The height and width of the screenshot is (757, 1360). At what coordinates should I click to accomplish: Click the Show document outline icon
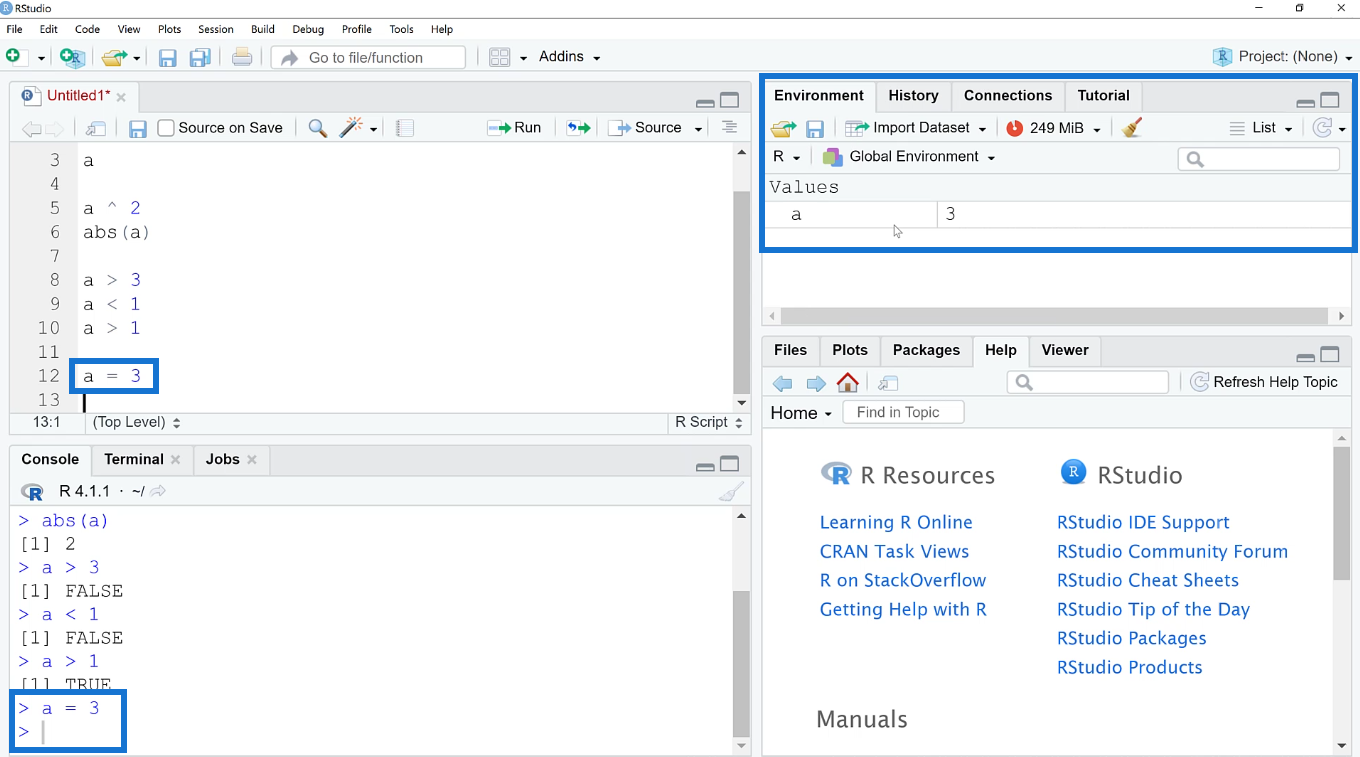tap(730, 127)
